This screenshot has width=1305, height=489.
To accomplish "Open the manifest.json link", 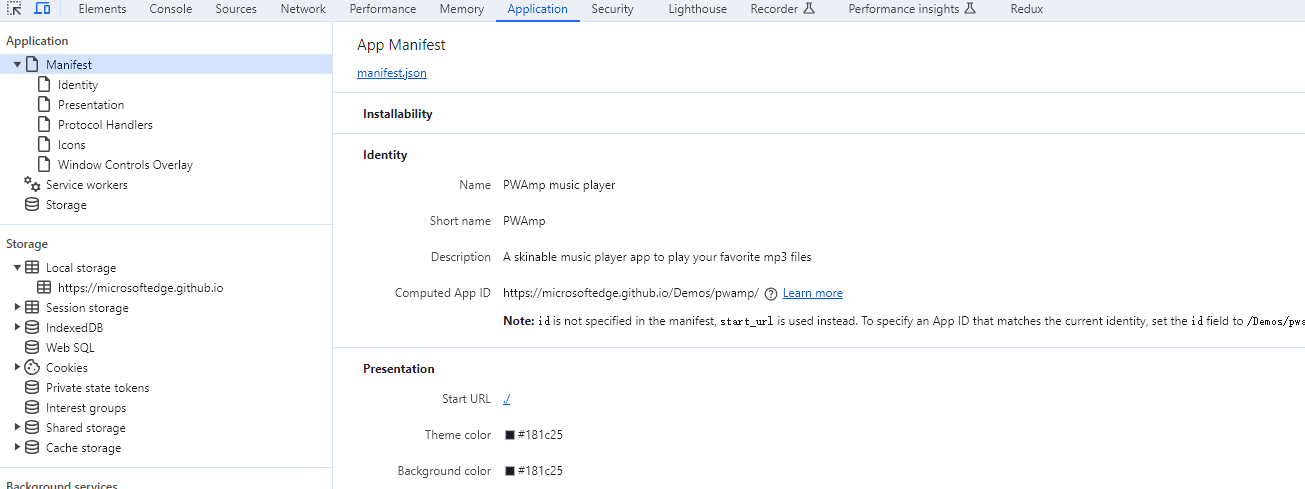I will click(x=392, y=73).
